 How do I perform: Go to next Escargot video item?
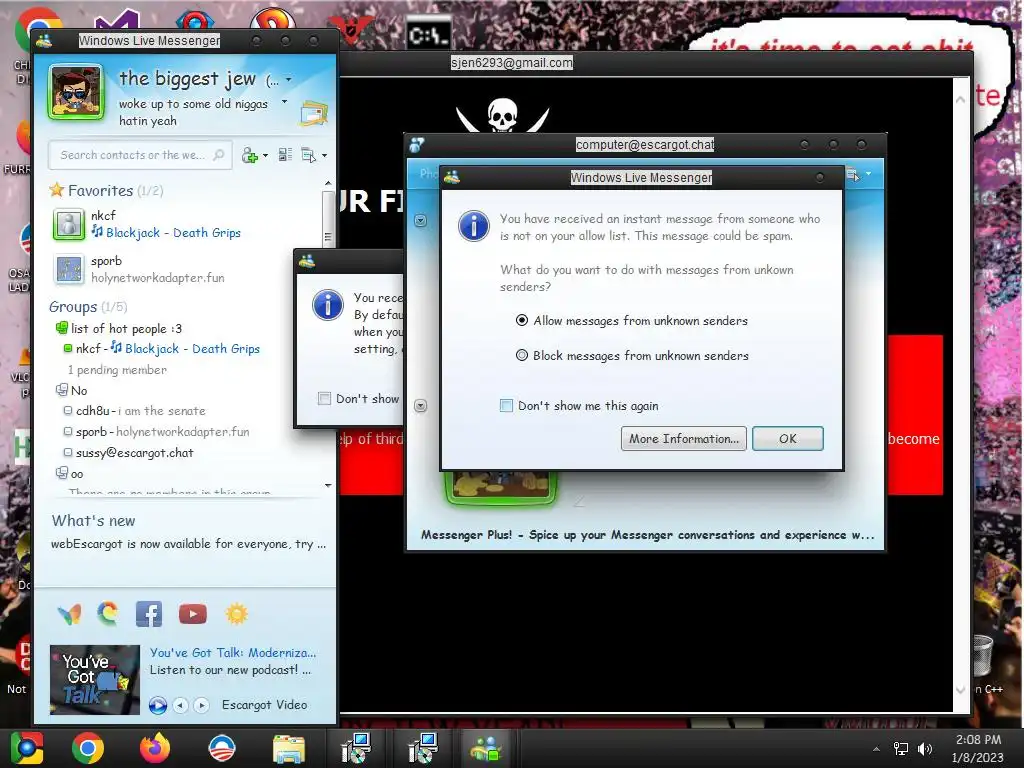(x=202, y=705)
